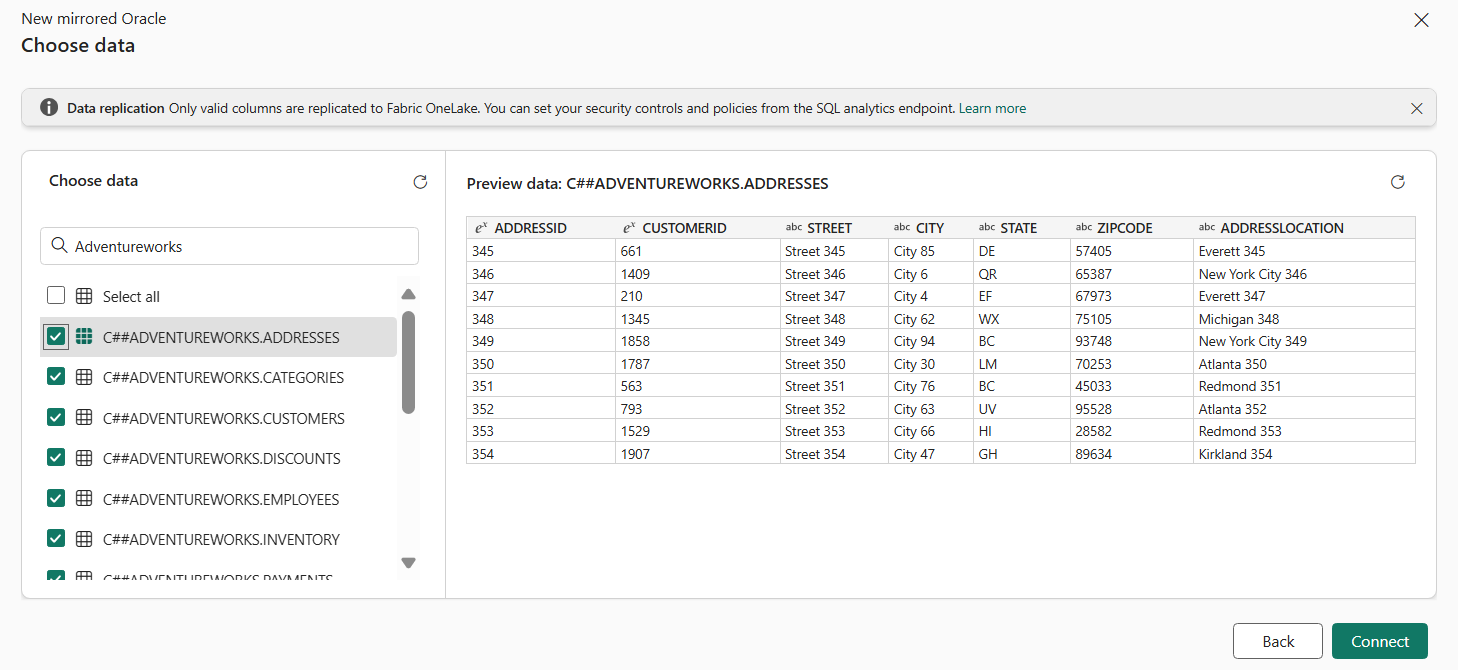Click the abc text icon on STATE column
The image size is (1458, 670).
(987, 227)
